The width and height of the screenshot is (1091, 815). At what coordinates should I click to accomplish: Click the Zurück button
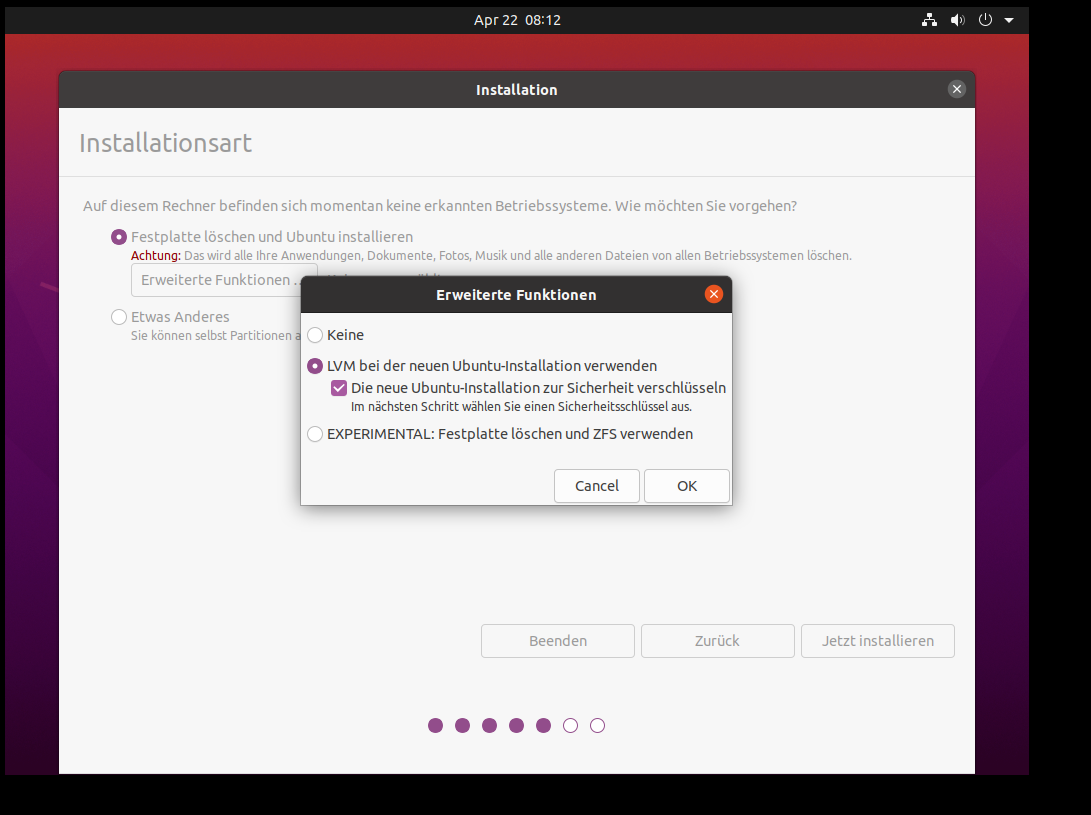tap(717, 641)
